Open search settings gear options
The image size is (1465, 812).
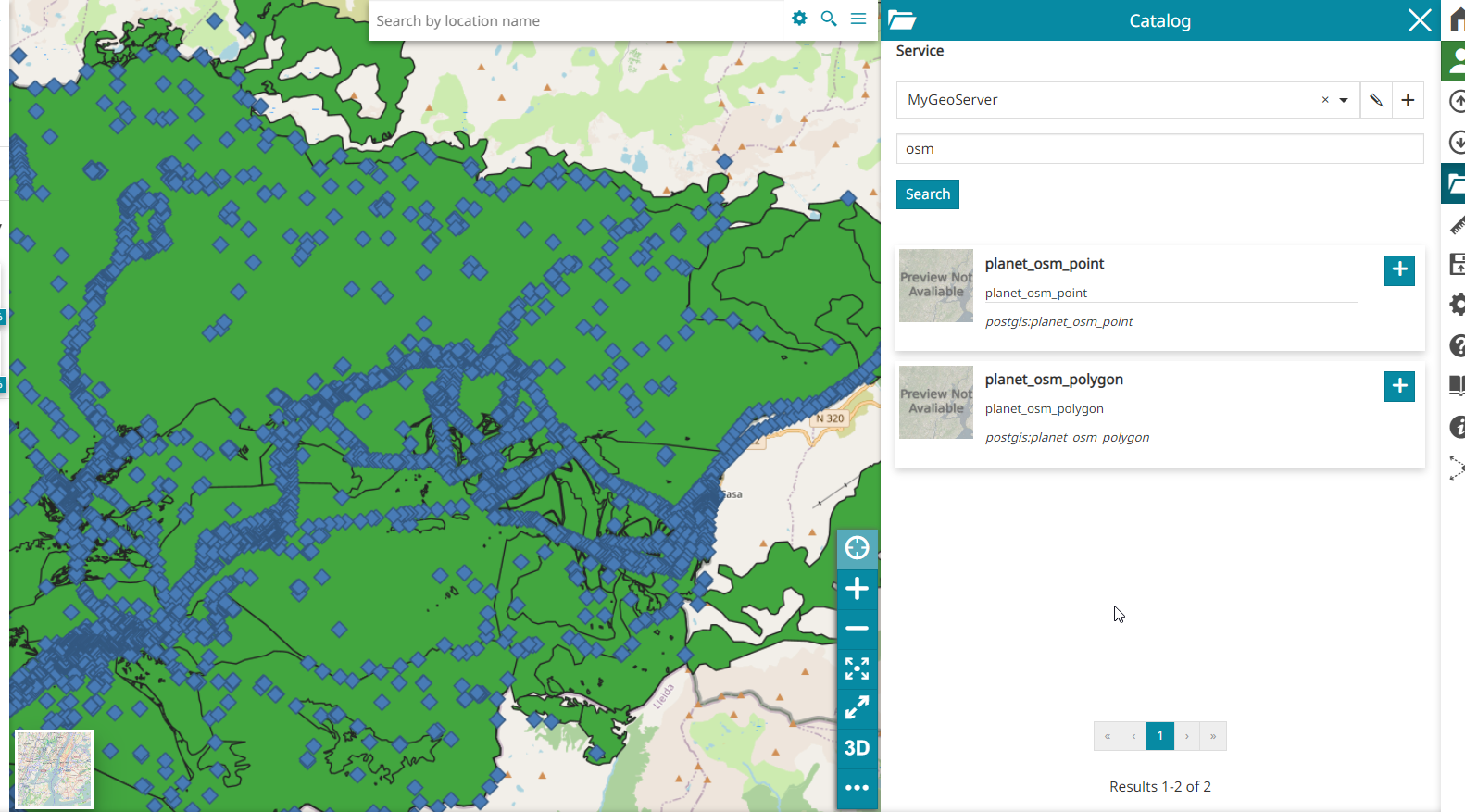(799, 19)
